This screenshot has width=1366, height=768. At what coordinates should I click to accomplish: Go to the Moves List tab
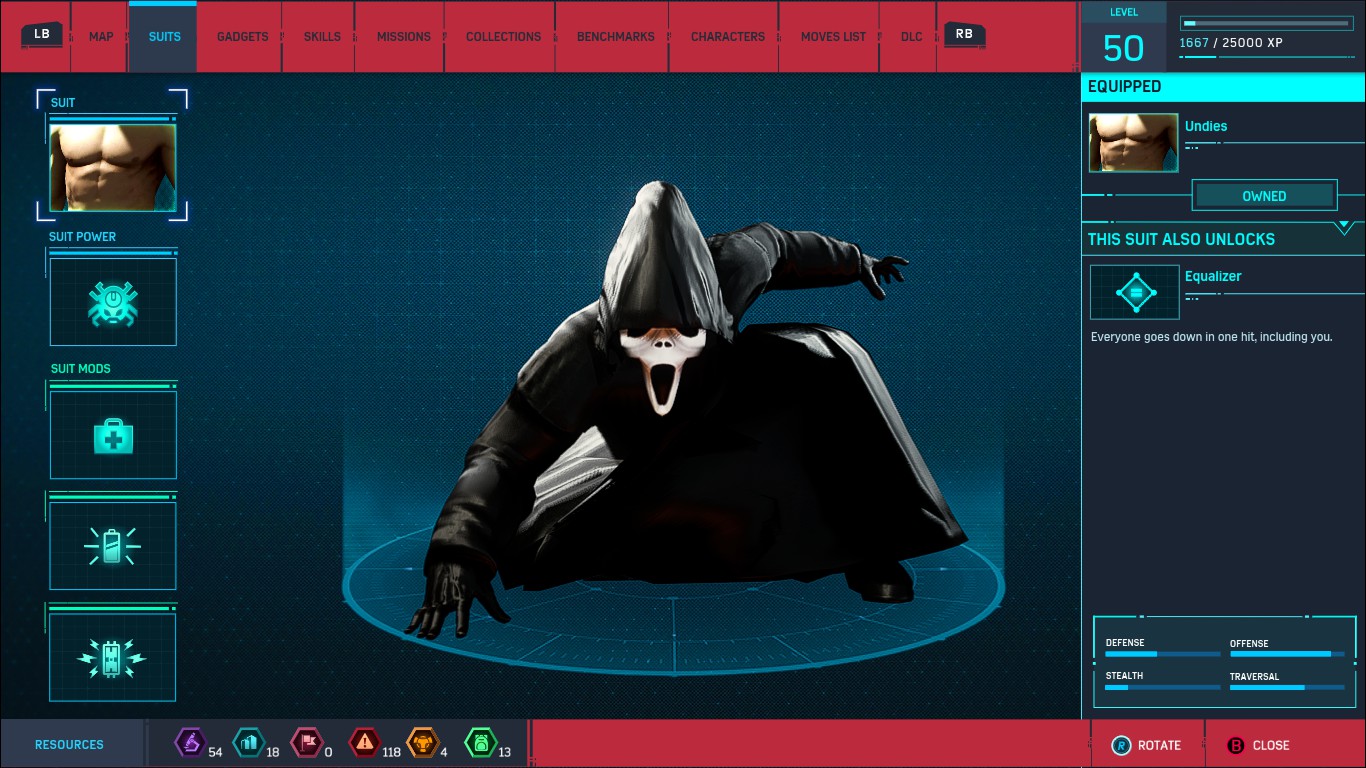pyautogui.click(x=833, y=37)
